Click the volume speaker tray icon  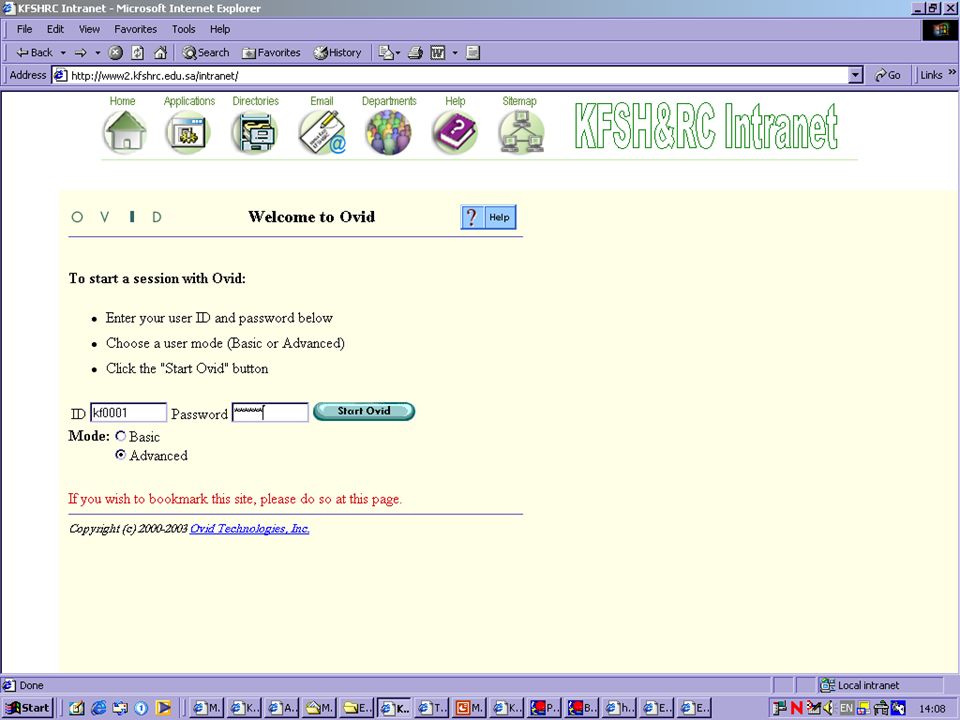(829, 708)
